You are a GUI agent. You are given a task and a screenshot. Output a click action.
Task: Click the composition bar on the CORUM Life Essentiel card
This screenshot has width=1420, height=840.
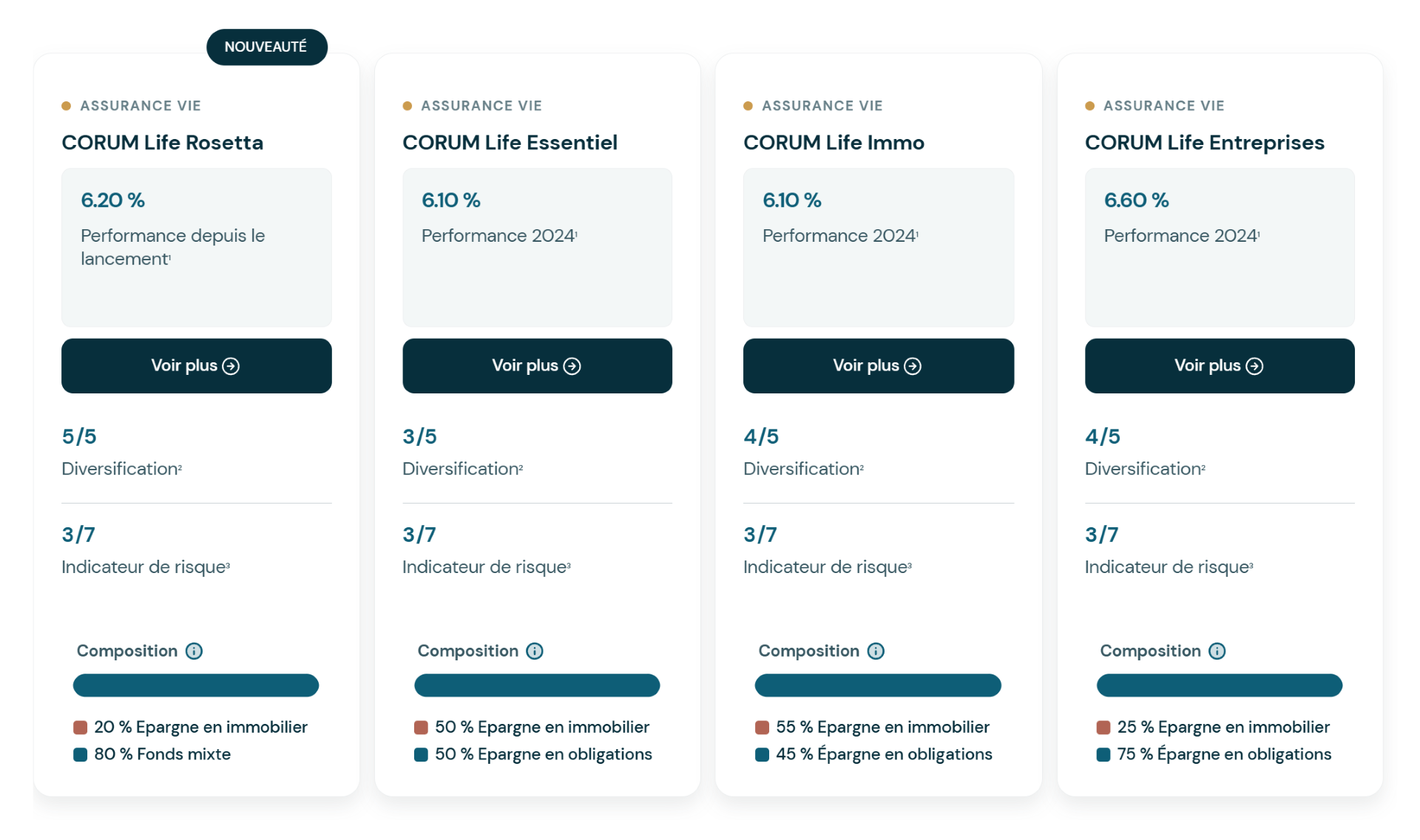click(x=537, y=685)
